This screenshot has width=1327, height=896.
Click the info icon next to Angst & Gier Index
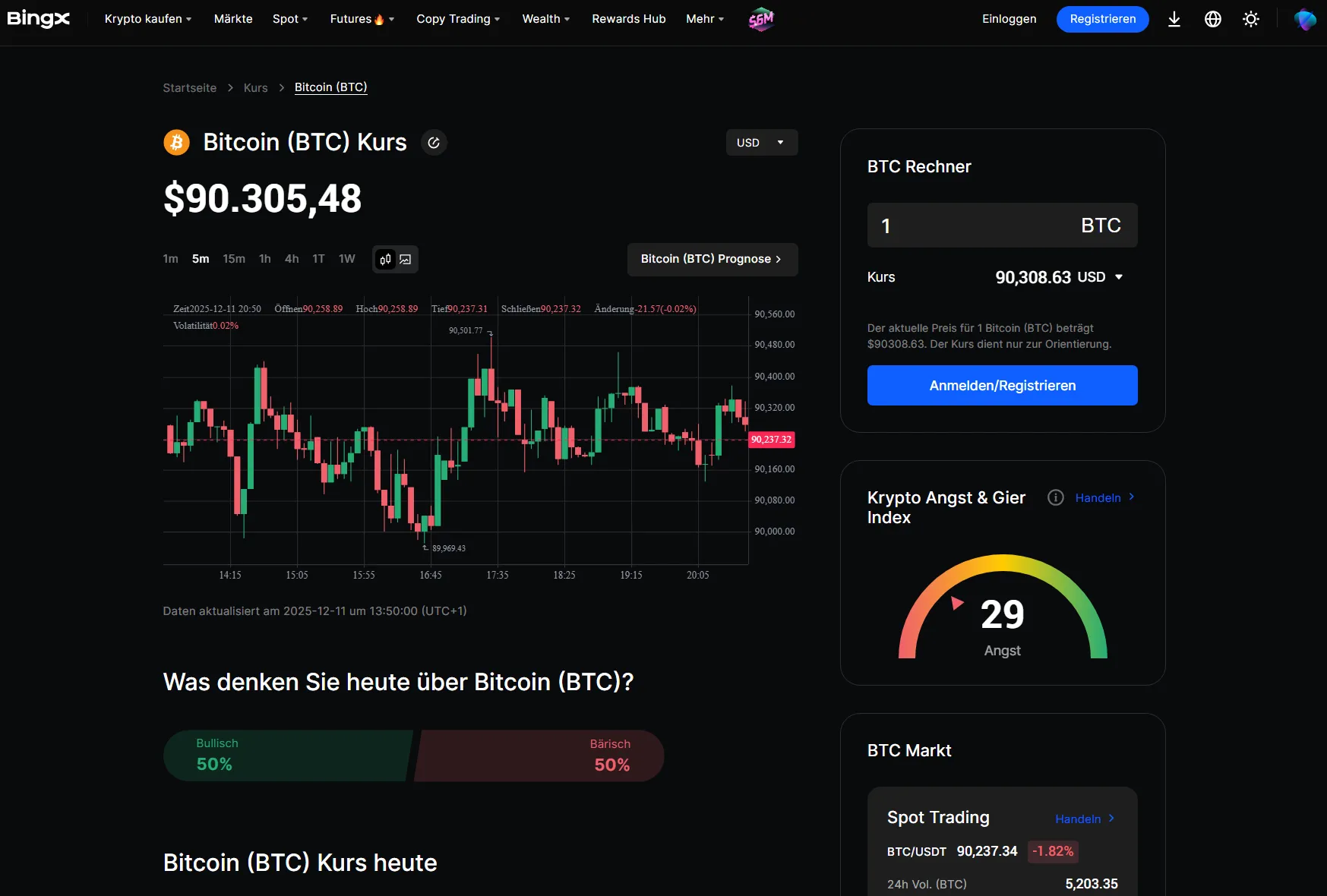pyautogui.click(x=1055, y=497)
